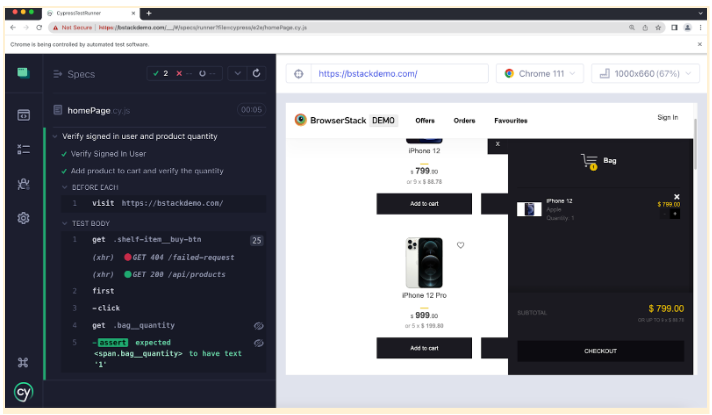The height and width of the screenshot is (415, 712).
Task: Click the passed tests count 2
Action: click(161, 74)
